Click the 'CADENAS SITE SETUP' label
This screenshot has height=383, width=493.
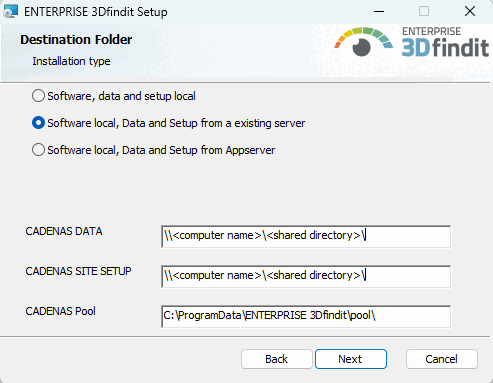78,271
